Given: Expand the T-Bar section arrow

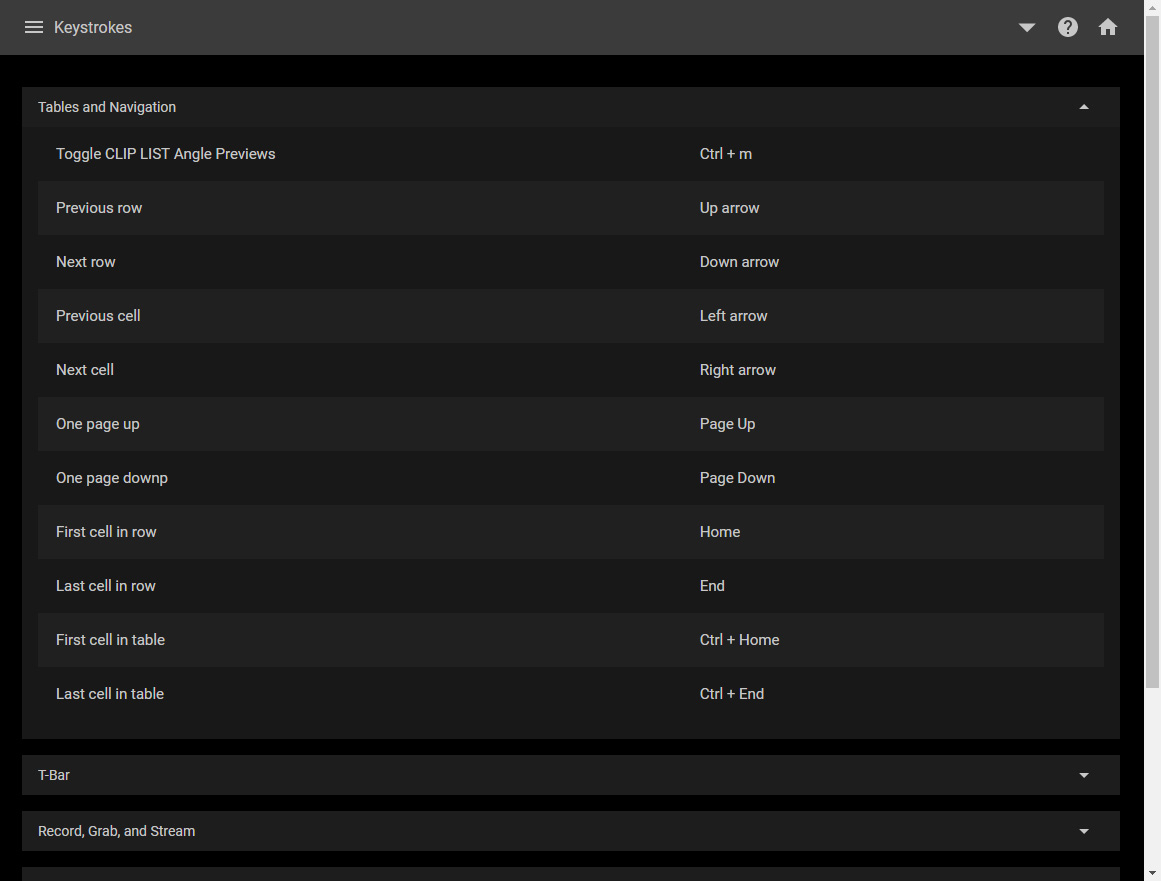Looking at the screenshot, I should [1084, 775].
